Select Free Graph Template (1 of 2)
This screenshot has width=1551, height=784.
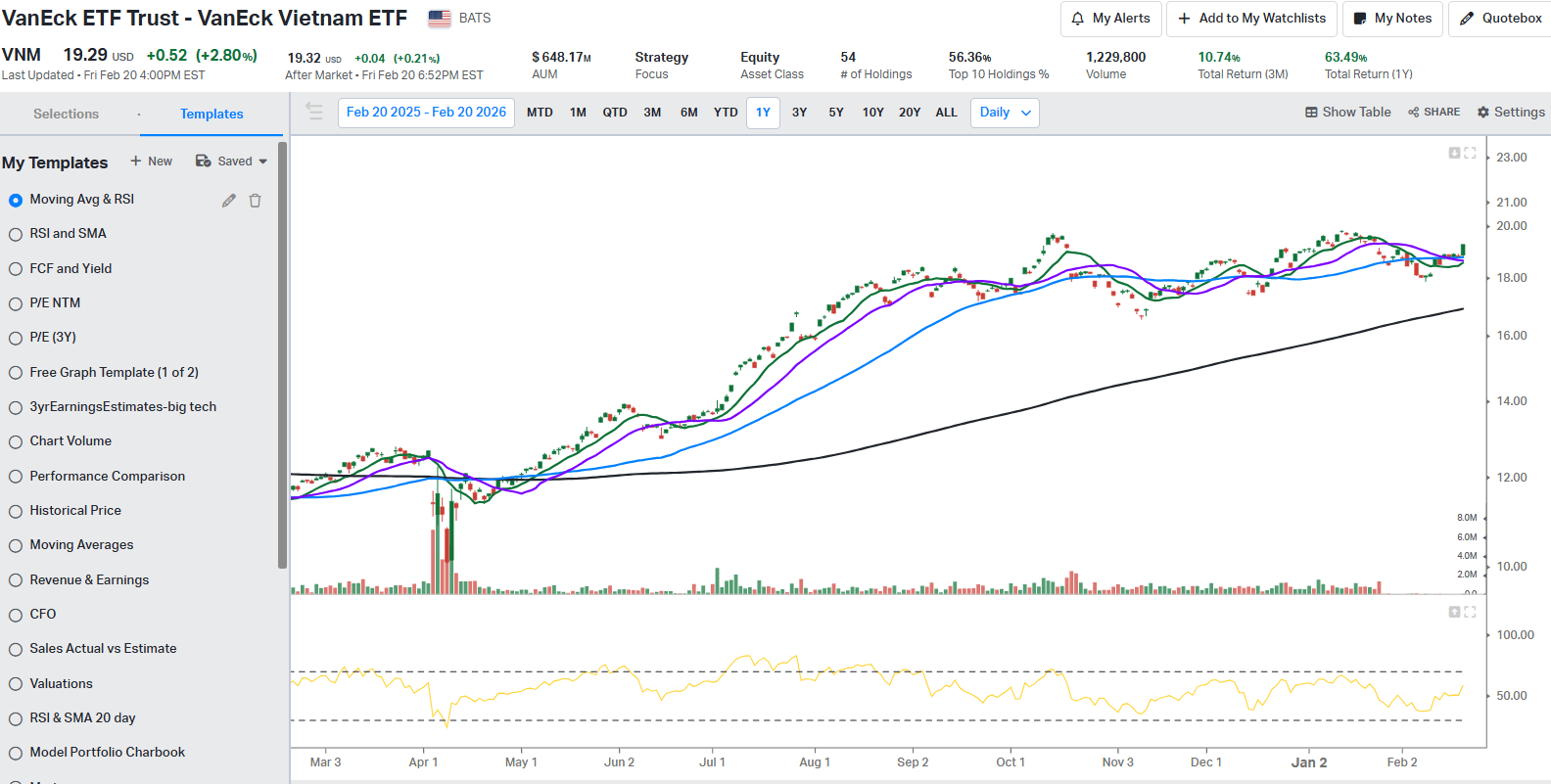(16, 373)
